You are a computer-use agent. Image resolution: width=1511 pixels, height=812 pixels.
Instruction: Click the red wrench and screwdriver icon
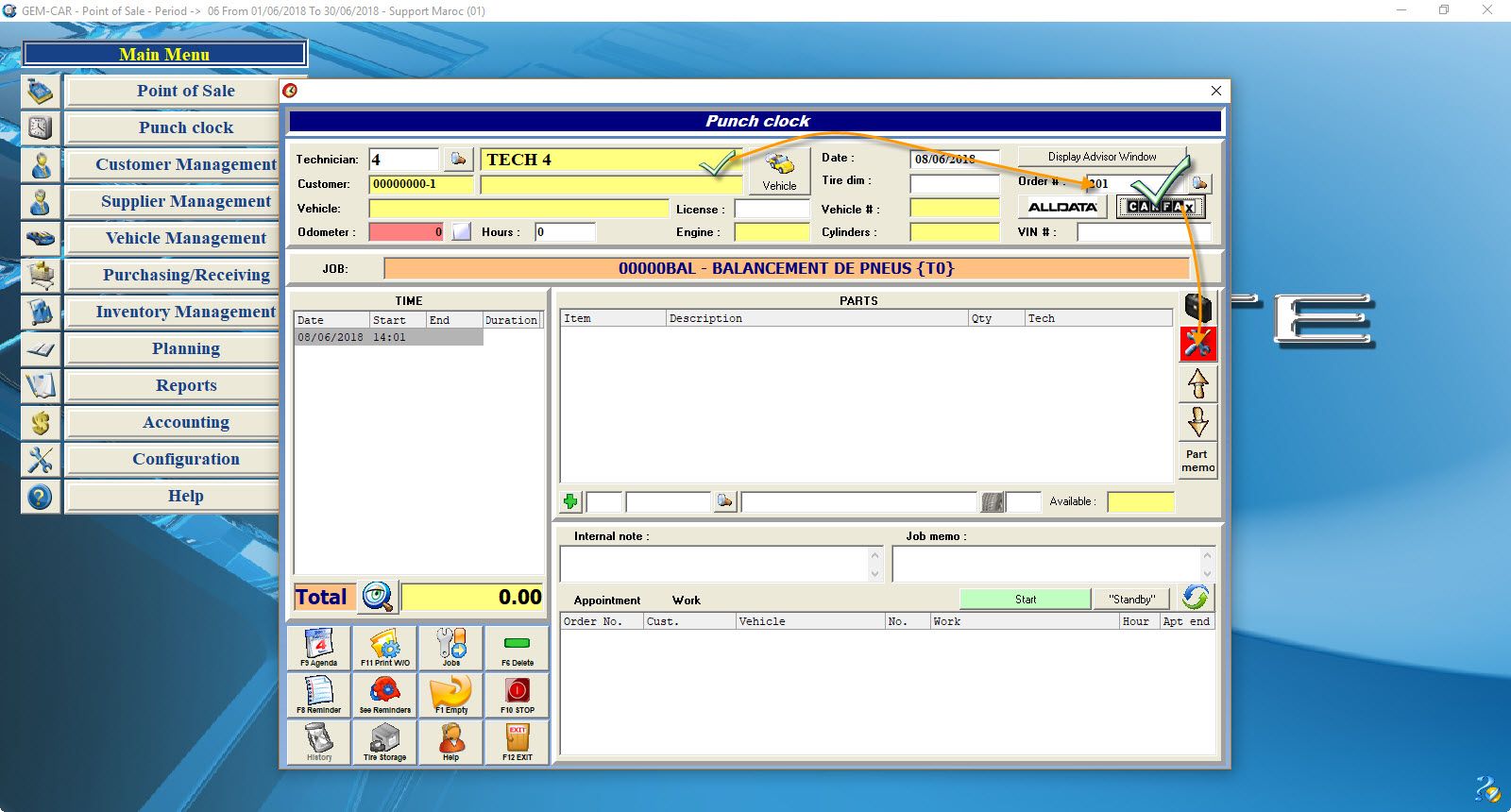[1197, 345]
